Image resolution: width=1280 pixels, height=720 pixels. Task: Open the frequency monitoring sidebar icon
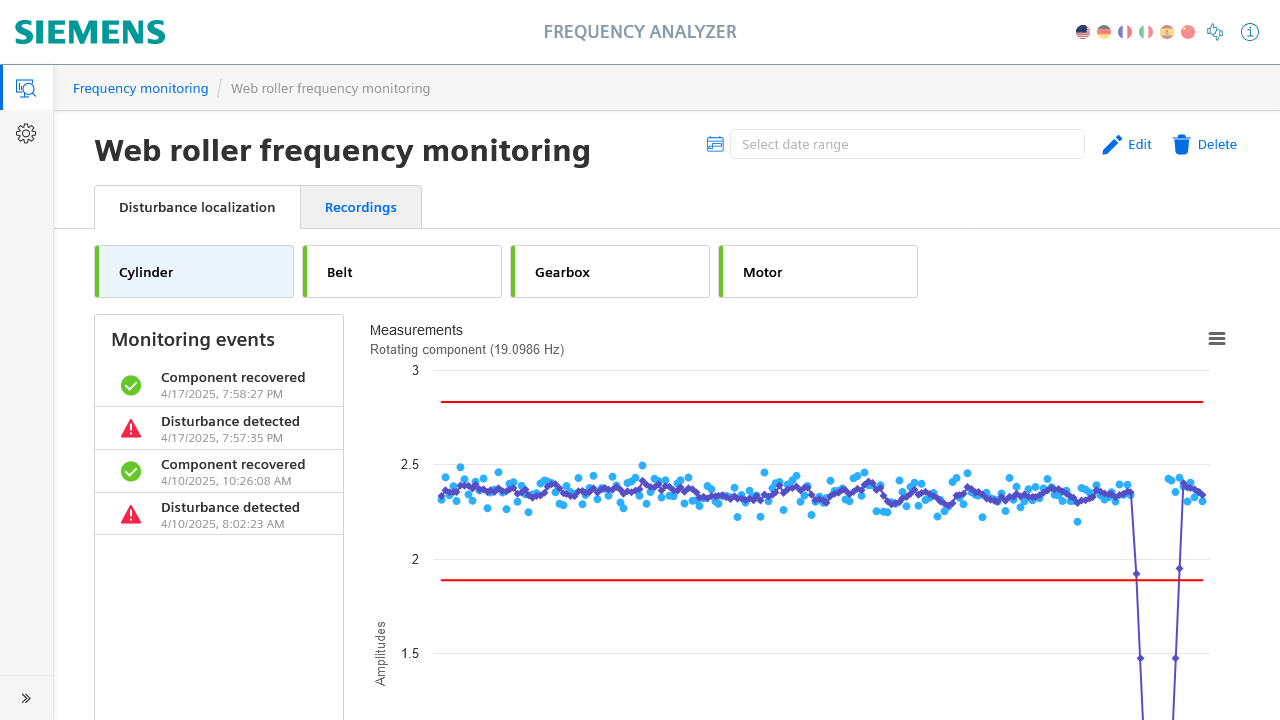coord(26,88)
